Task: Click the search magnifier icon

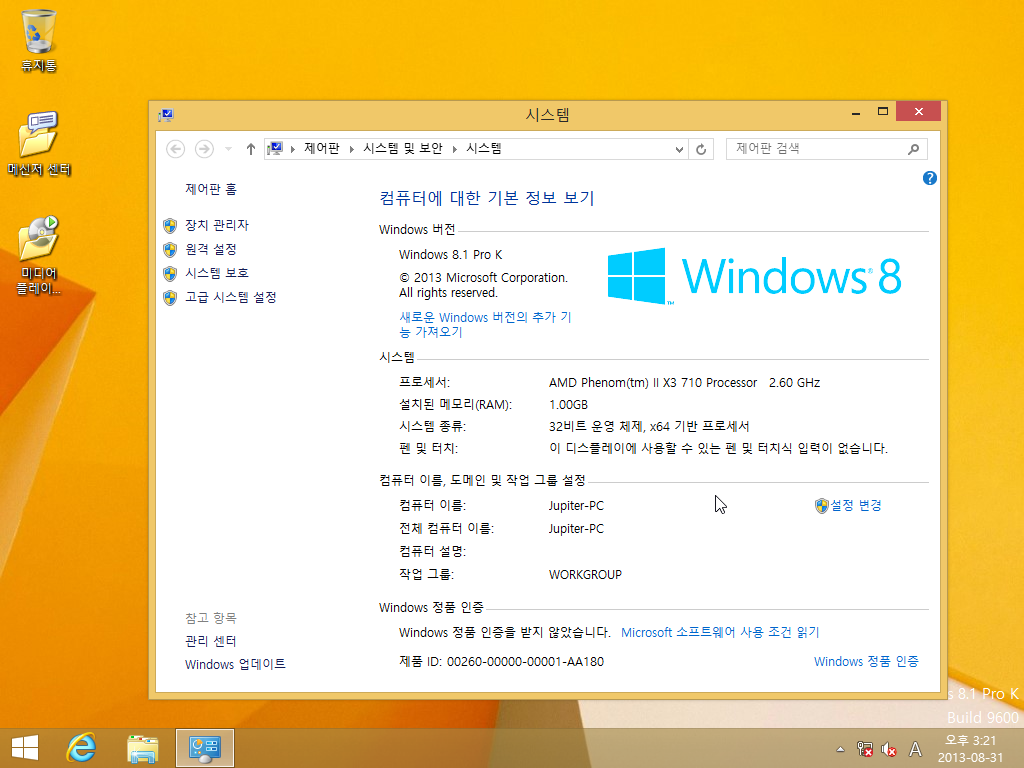Action: click(914, 149)
